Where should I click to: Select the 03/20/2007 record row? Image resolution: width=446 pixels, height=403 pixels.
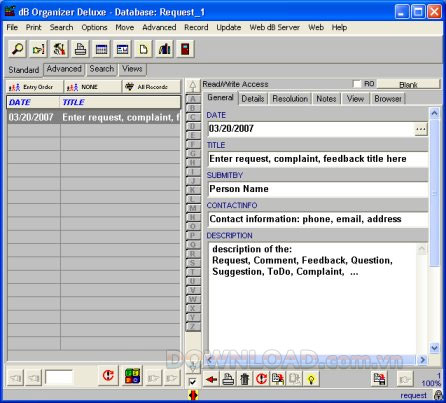(x=94, y=117)
